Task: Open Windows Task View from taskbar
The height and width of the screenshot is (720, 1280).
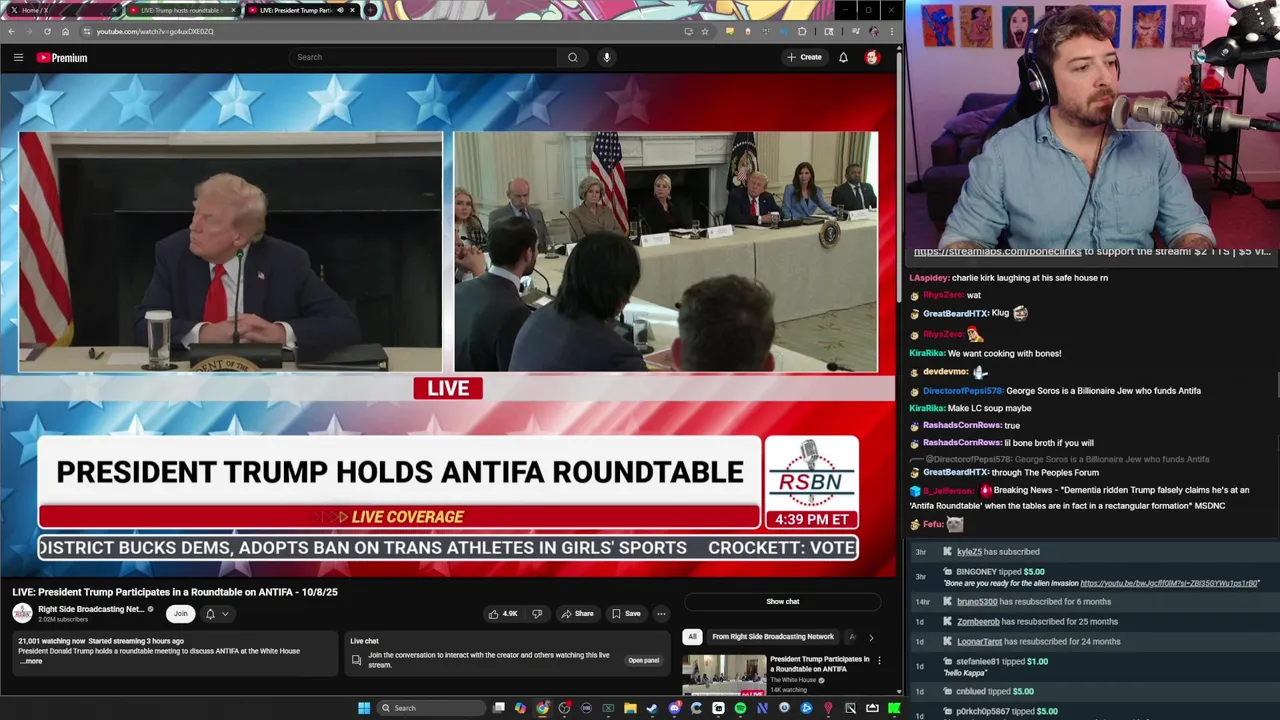Action: pyautogui.click(x=499, y=708)
